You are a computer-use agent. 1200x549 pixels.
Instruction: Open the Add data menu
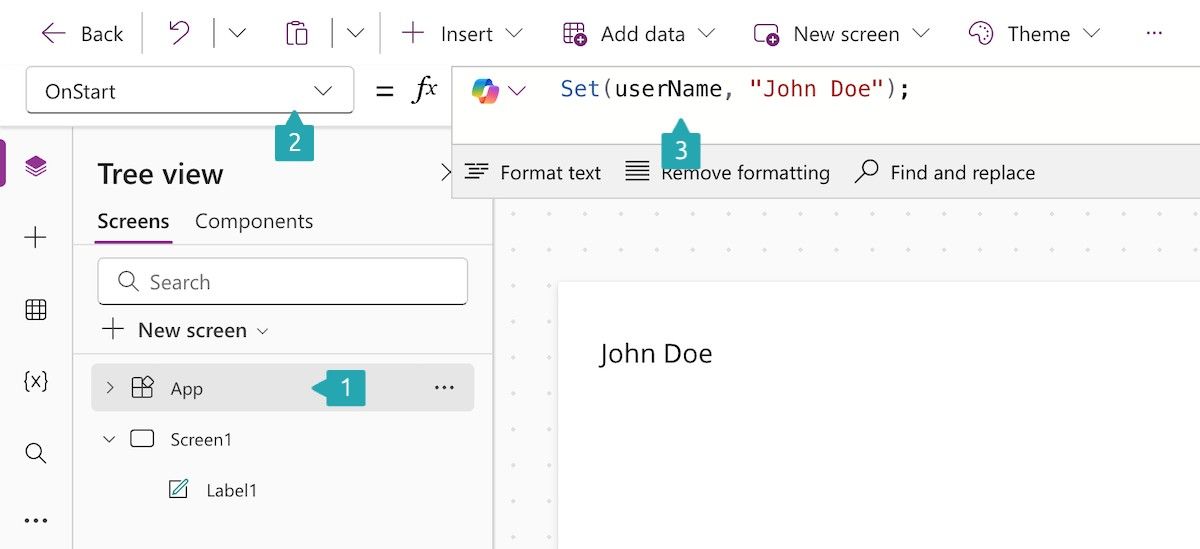click(639, 34)
